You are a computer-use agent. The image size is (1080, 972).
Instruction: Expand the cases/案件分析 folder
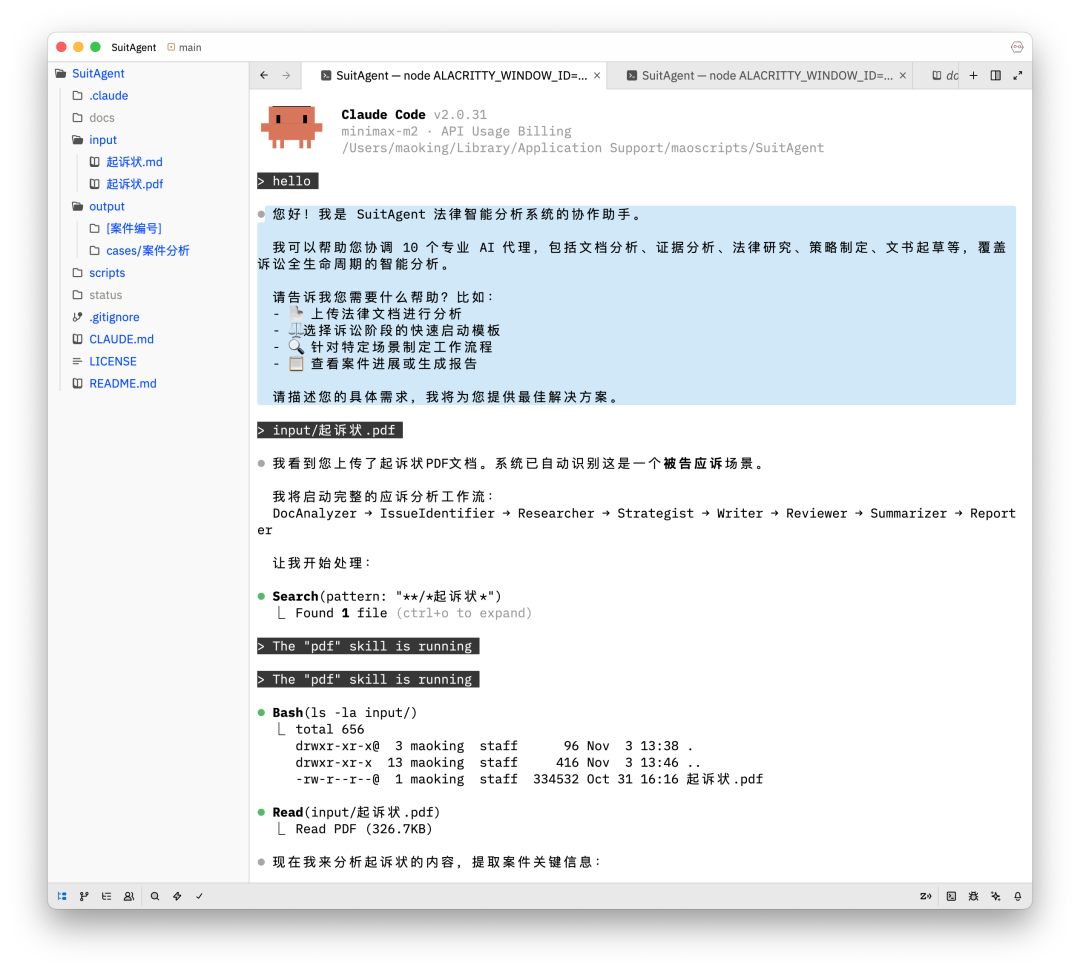[147, 250]
